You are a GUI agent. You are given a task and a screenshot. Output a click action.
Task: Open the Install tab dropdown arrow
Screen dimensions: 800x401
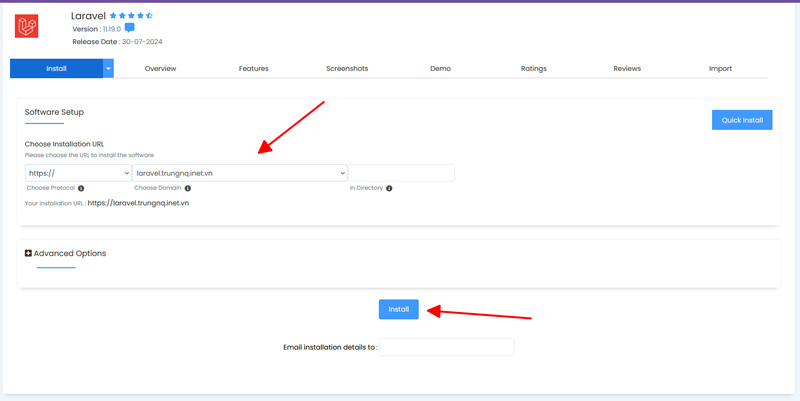pos(108,68)
